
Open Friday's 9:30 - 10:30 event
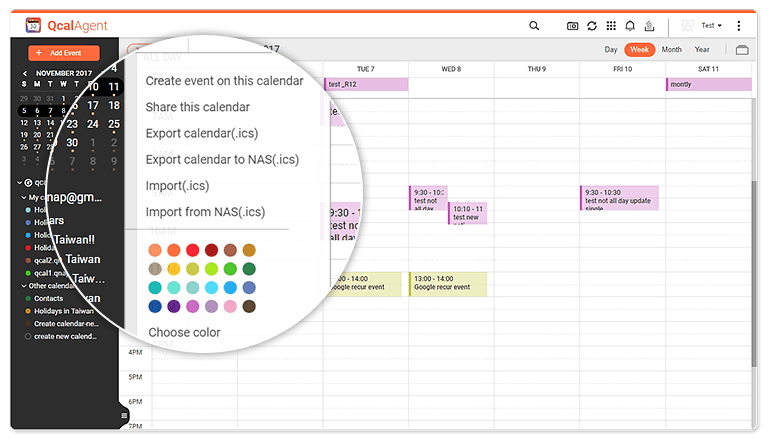tap(619, 198)
